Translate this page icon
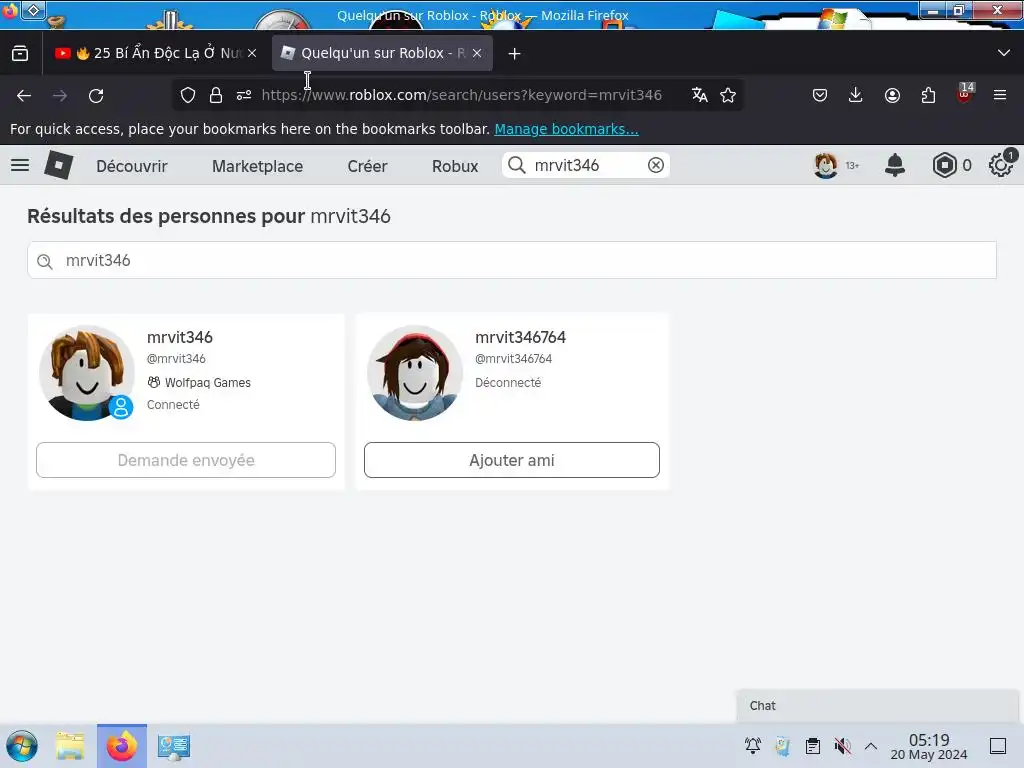This screenshot has width=1024, height=768. coord(699,95)
